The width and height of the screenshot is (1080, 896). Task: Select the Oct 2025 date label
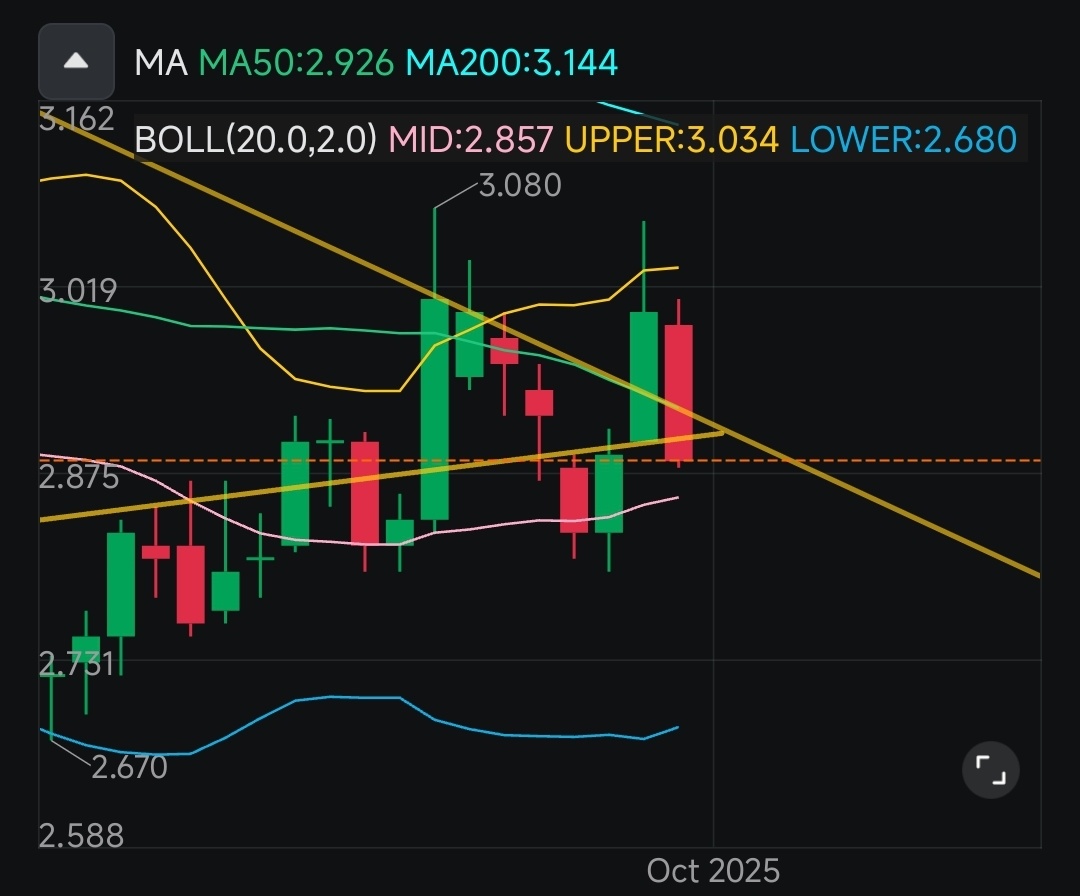pyautogui.click(x=713, y=871)
